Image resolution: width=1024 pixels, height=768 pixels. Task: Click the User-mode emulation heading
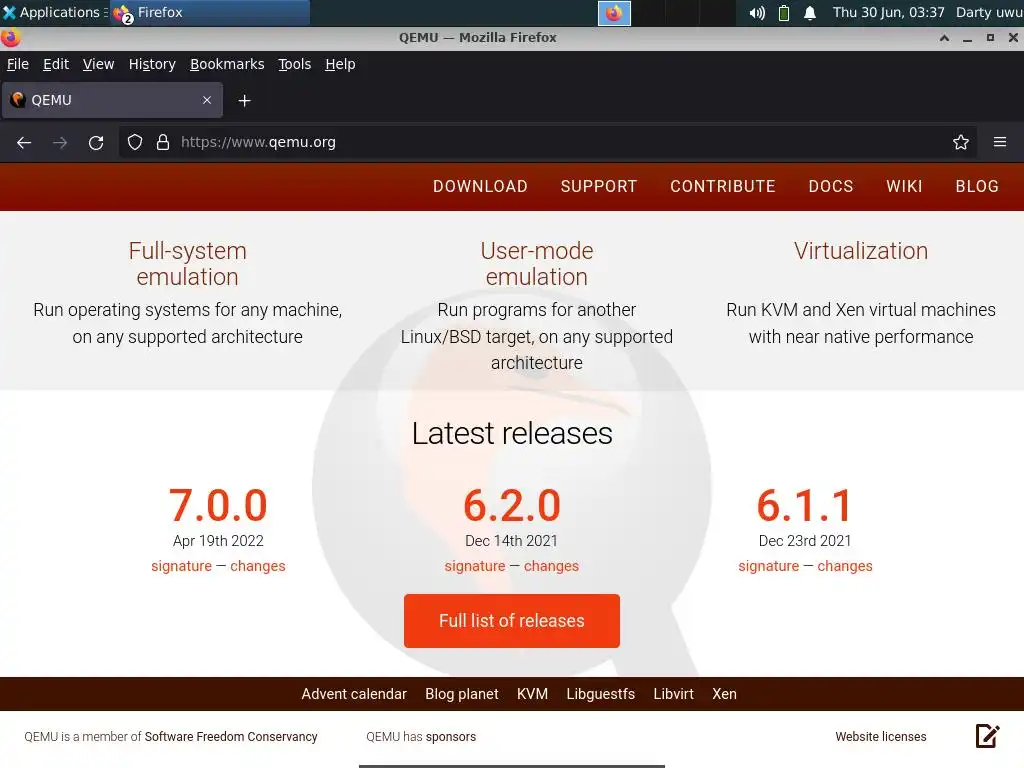(537, 264)
